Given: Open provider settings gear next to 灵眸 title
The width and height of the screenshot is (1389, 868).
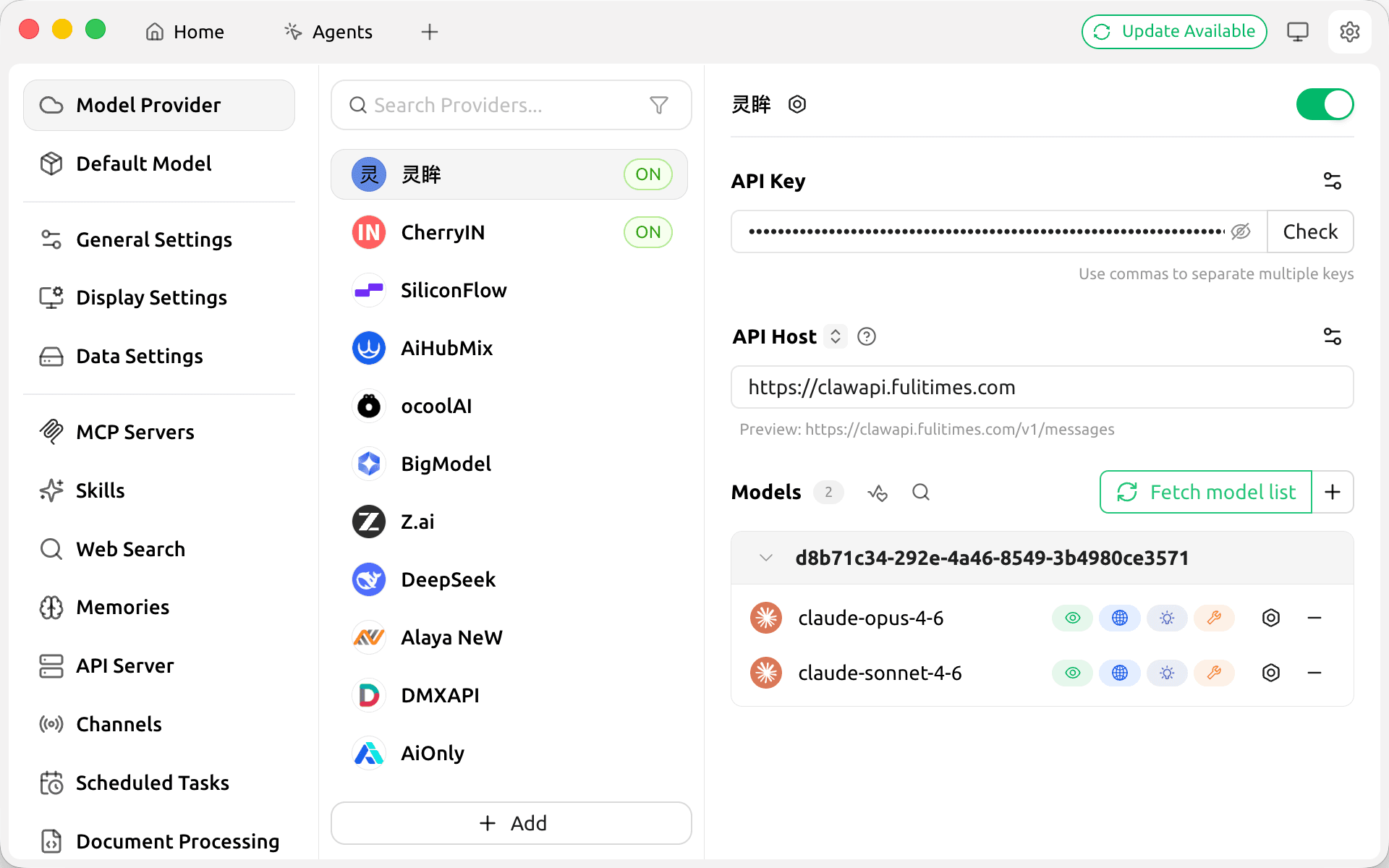Looking at the screenshot, I should pos(797,104).
